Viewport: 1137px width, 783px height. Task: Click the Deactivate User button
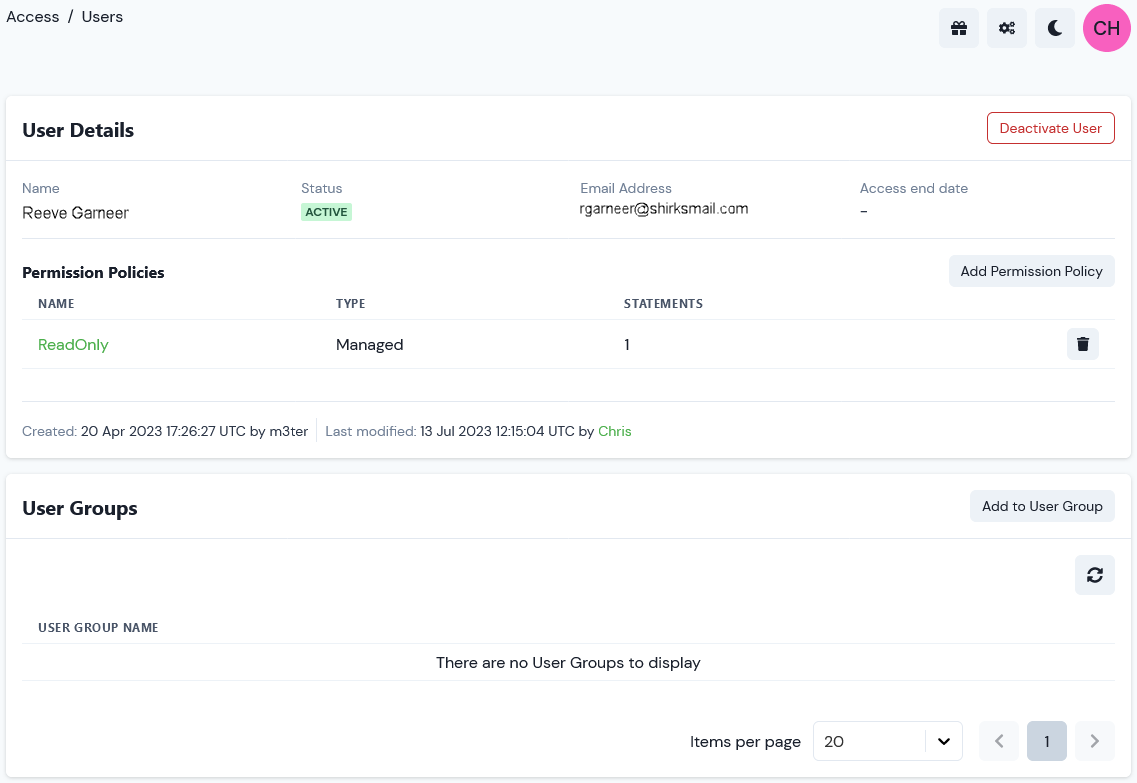[1050, 128]
